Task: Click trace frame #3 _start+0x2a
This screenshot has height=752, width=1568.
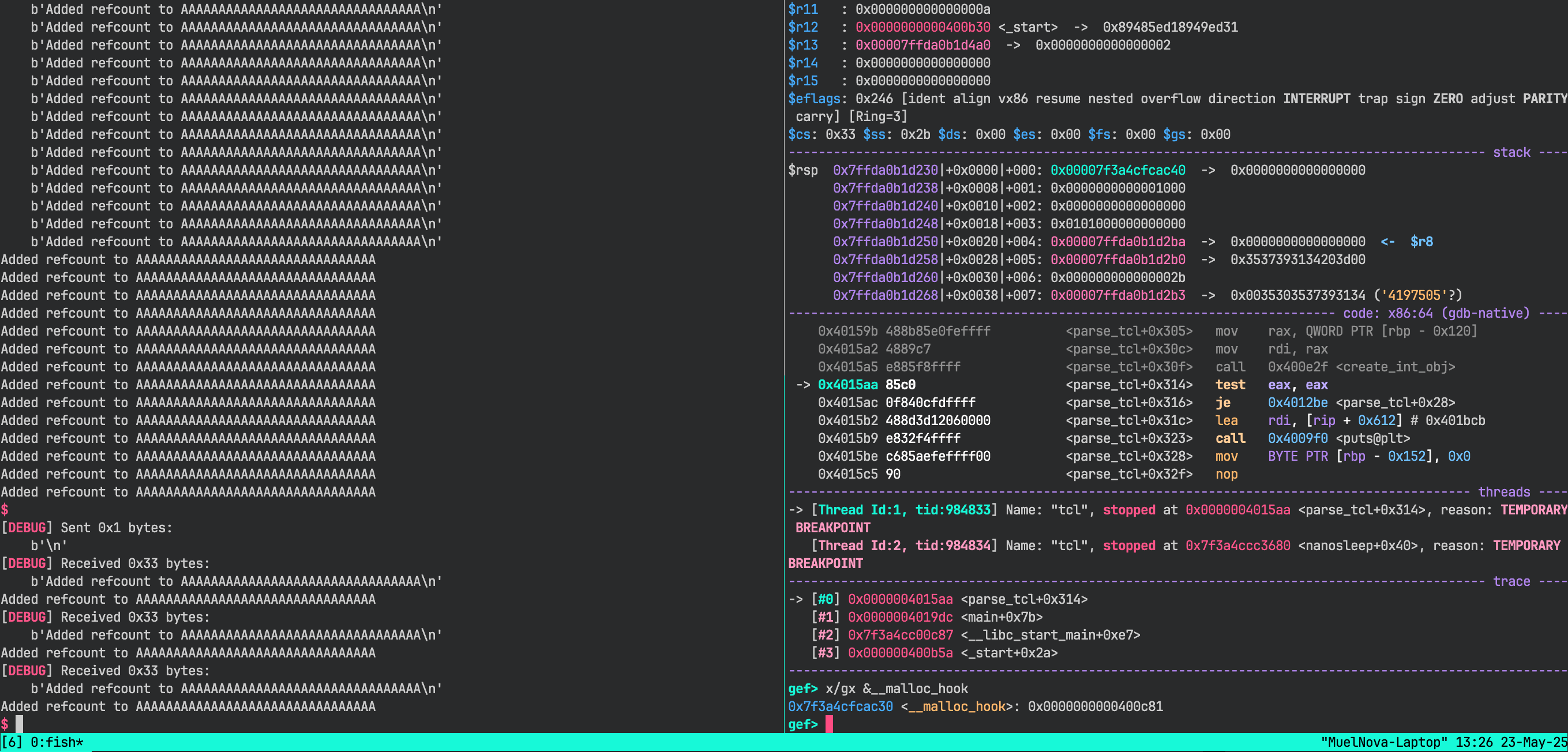Action: [935, 653]
